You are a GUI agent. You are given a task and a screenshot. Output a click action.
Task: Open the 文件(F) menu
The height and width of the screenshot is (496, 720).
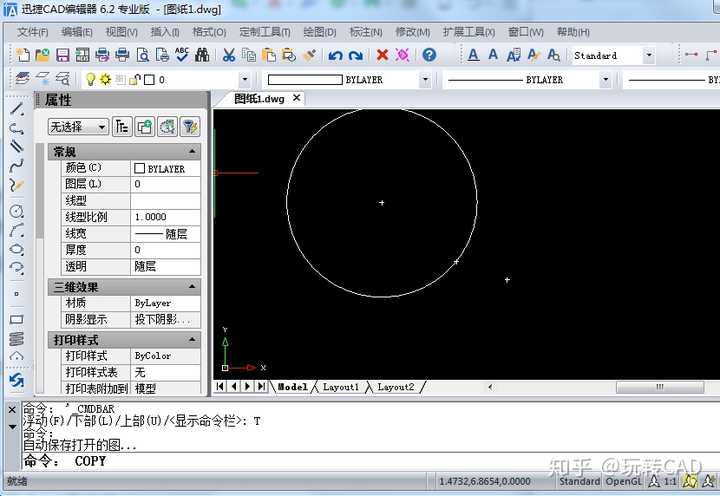(x=33, y=32)
